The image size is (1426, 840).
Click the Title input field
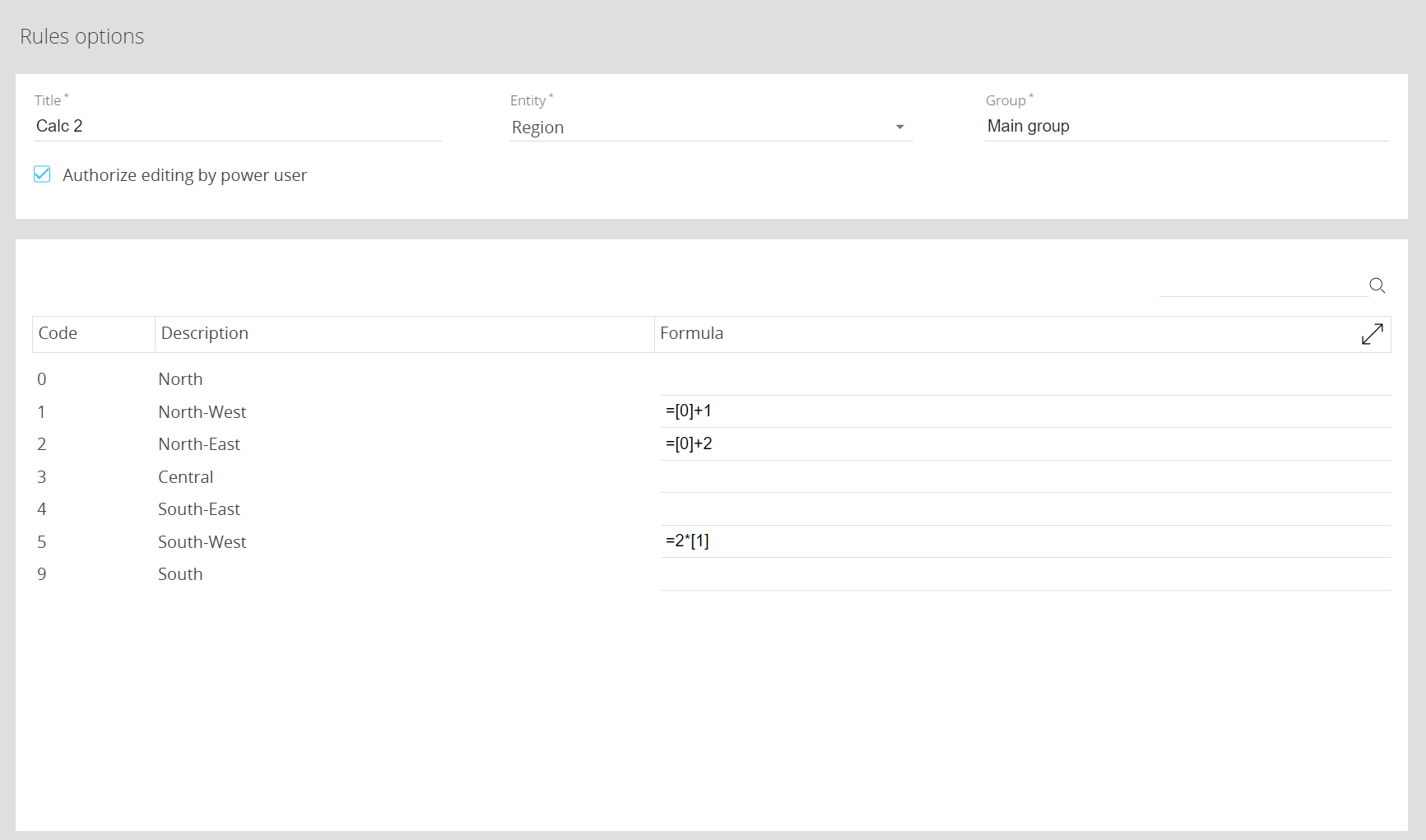pyautogui.click(x=237, y=127)
